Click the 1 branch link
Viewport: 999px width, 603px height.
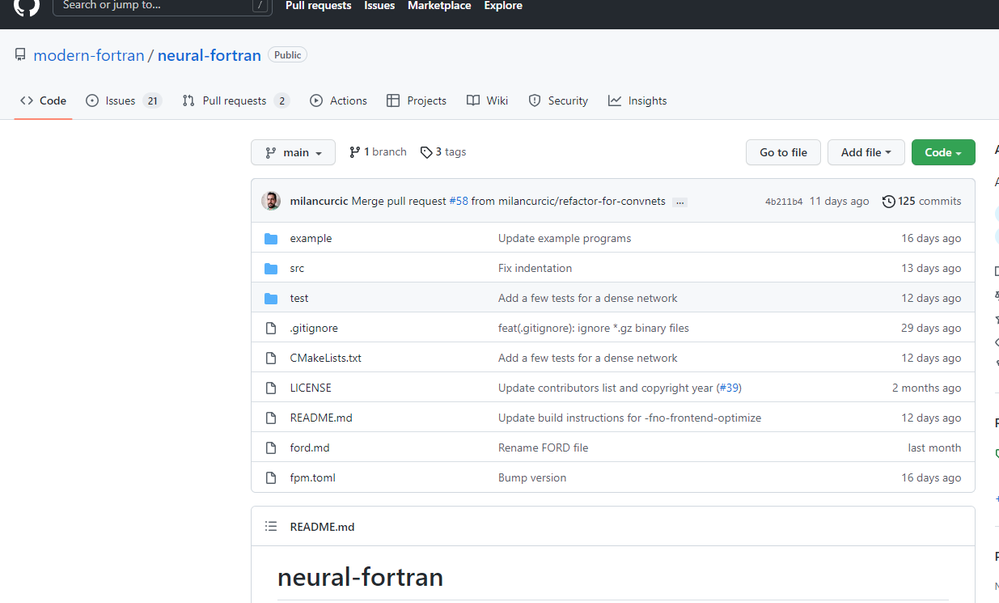tap(378, 152)
